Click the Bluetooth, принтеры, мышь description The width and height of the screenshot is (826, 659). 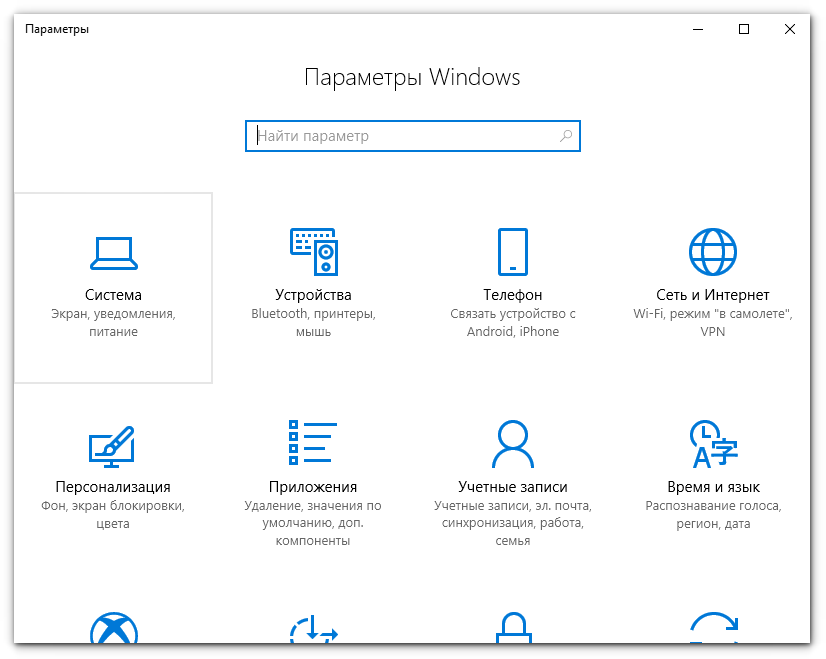(313, 322)
